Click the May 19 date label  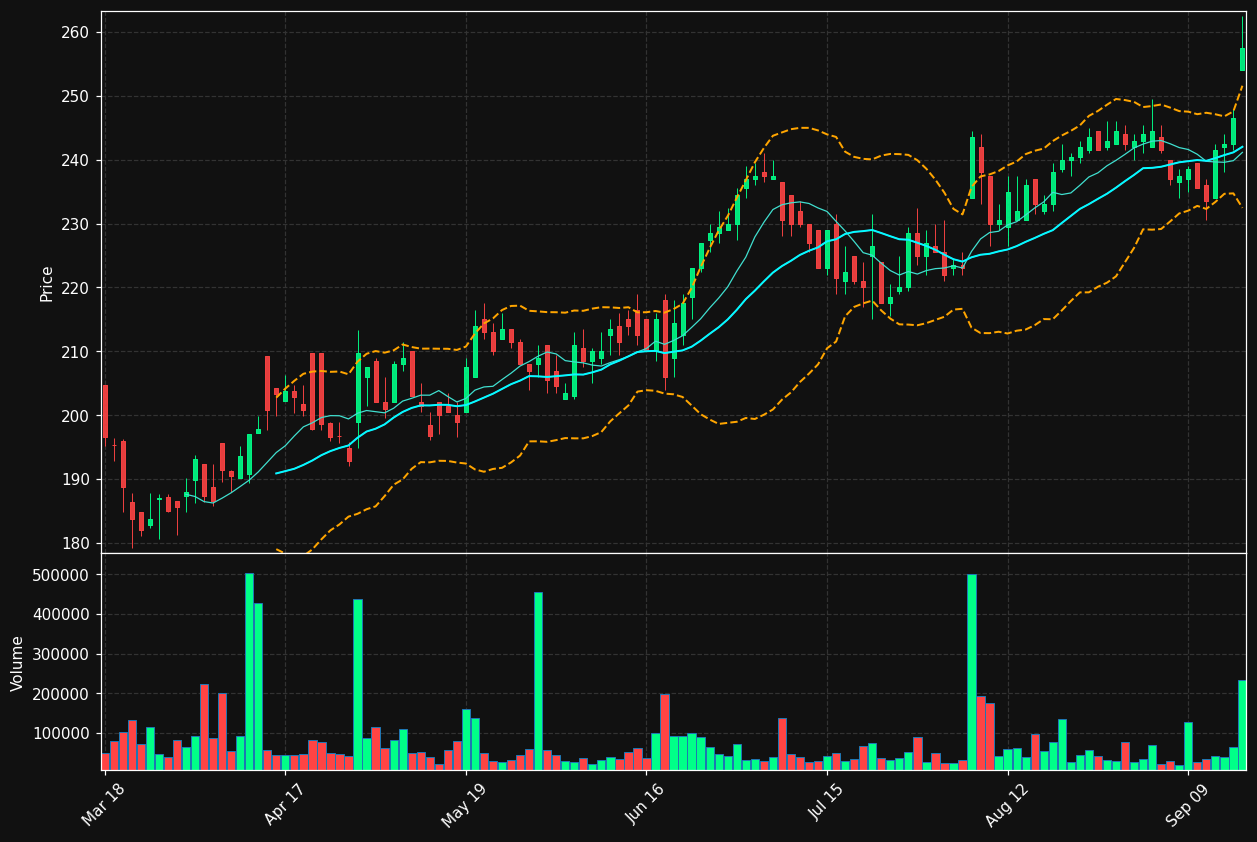pos(465,803)
